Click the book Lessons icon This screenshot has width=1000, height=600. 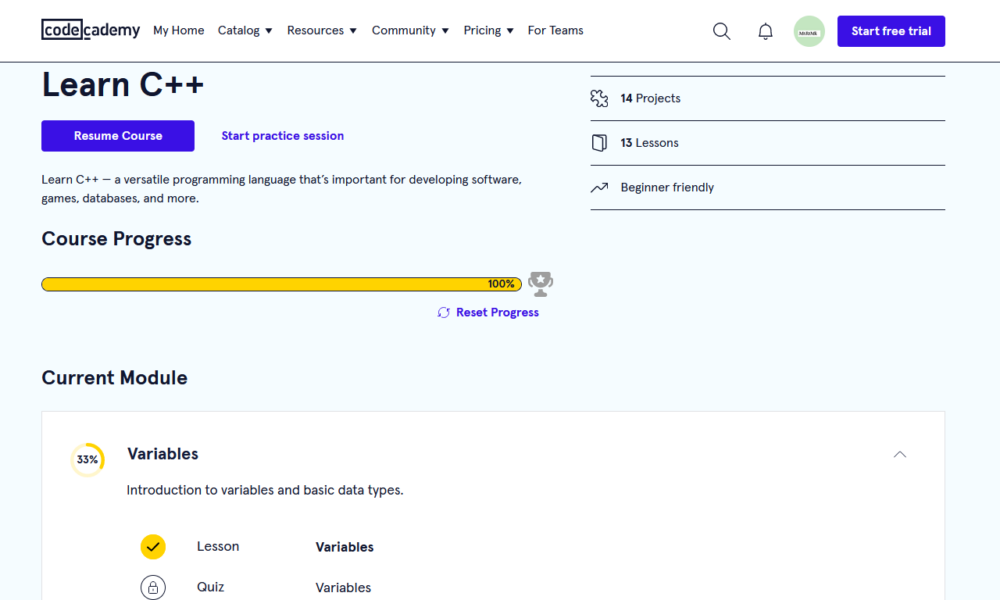[599, 143]
